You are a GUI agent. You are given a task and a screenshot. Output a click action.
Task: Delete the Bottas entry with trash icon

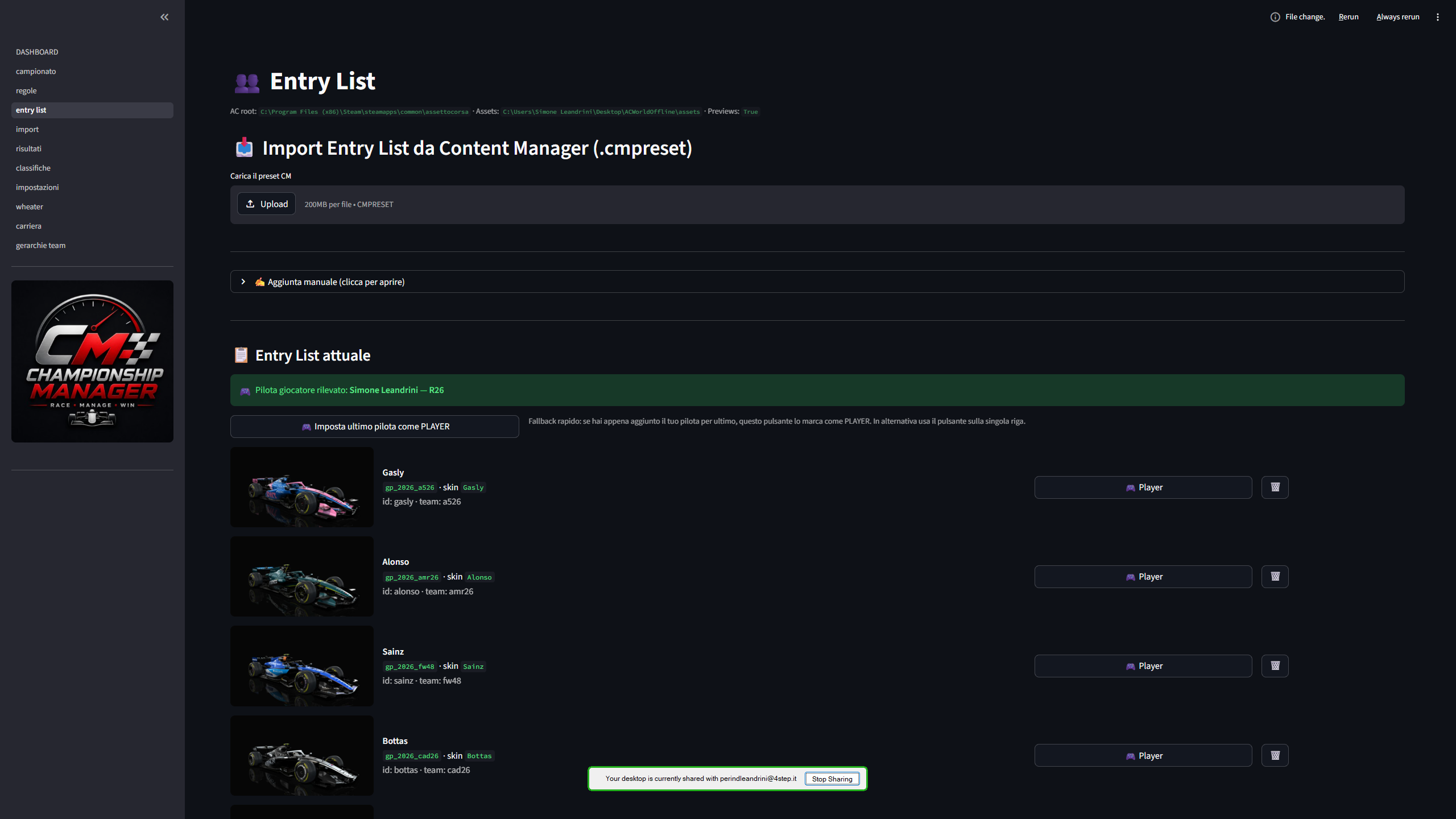[1275, 755]
